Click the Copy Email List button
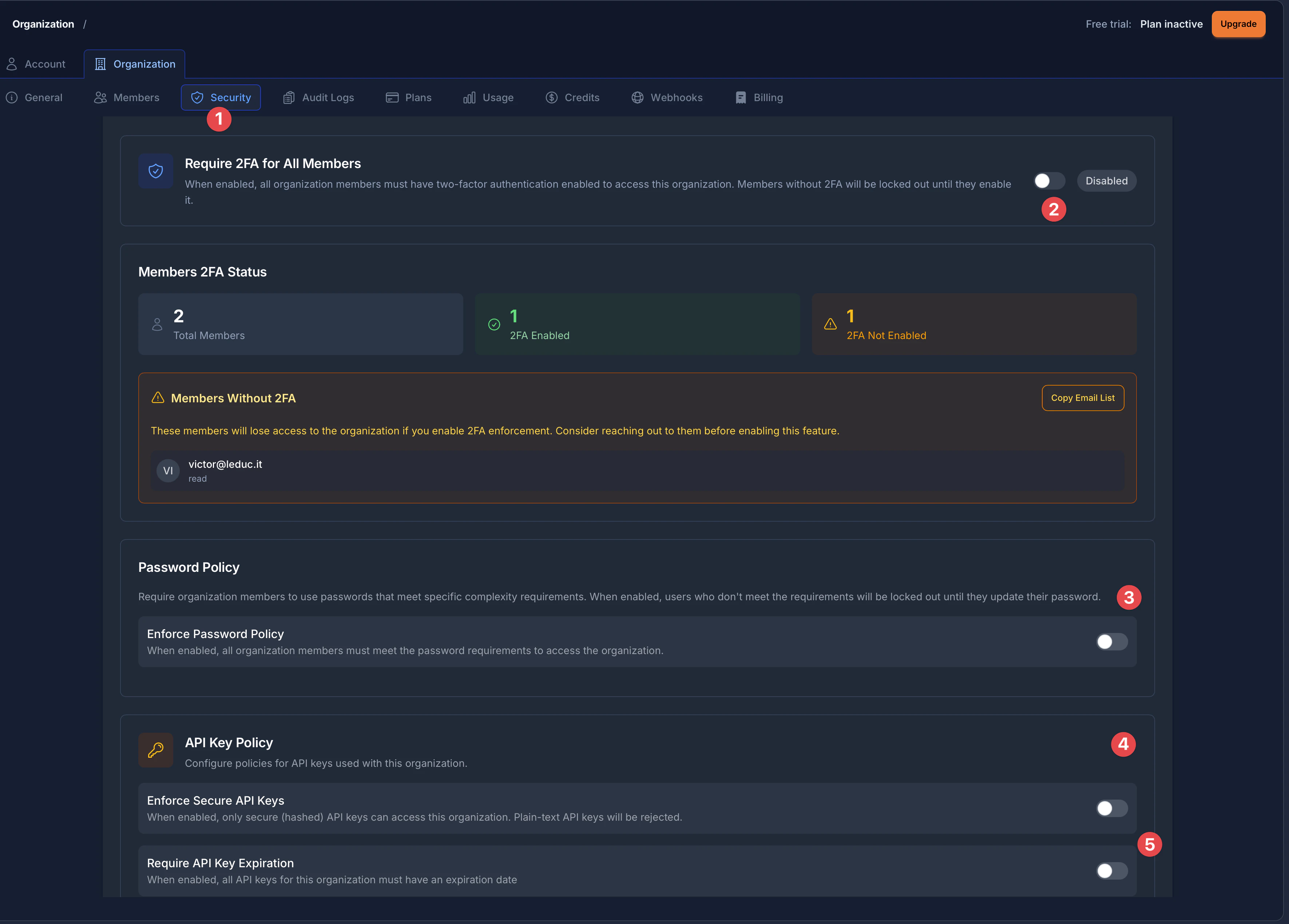This screenshot has height=924, width=1289. [1083, 398]
